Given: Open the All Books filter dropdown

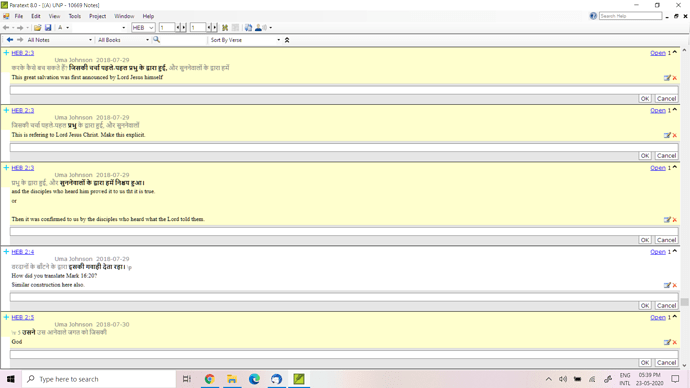Looking at the screenshot, I should click(123, 40).
